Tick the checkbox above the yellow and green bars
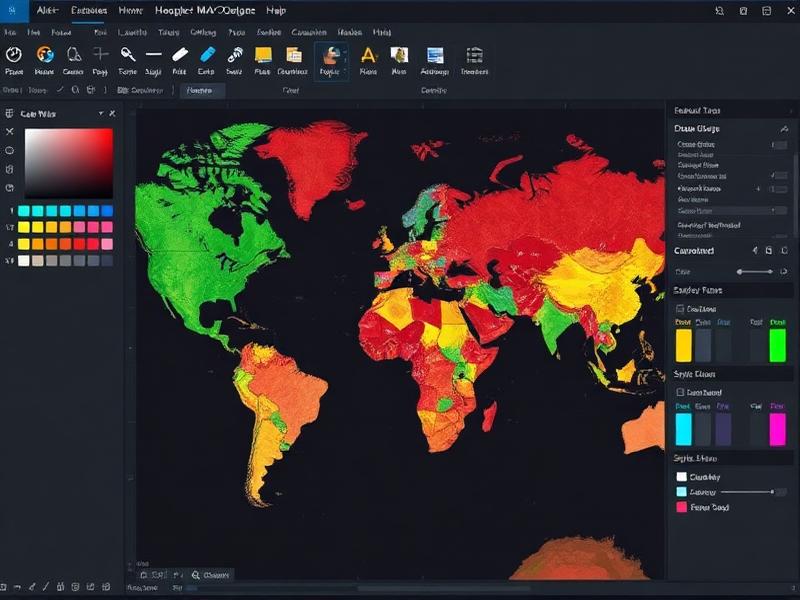The width and height of the screenshot is (800, 600). (x=680, y=309)
